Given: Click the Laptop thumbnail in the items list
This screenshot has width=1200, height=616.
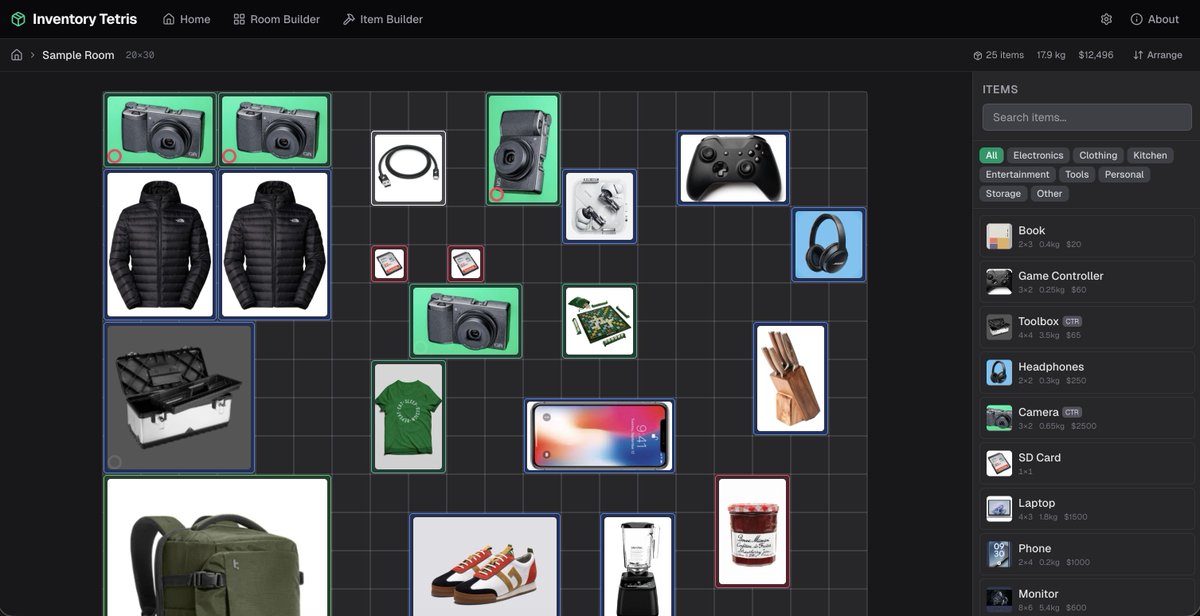Looking at the screenshot, I should pos(999,509).
